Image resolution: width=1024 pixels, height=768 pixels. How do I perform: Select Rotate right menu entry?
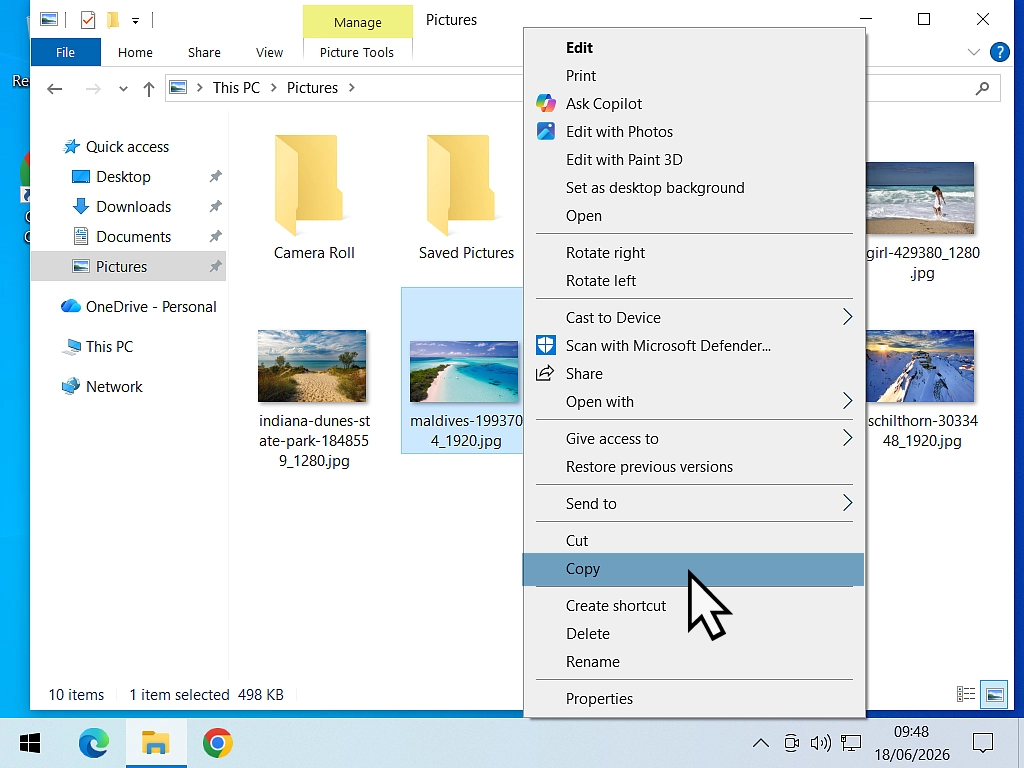pos(693,253)
